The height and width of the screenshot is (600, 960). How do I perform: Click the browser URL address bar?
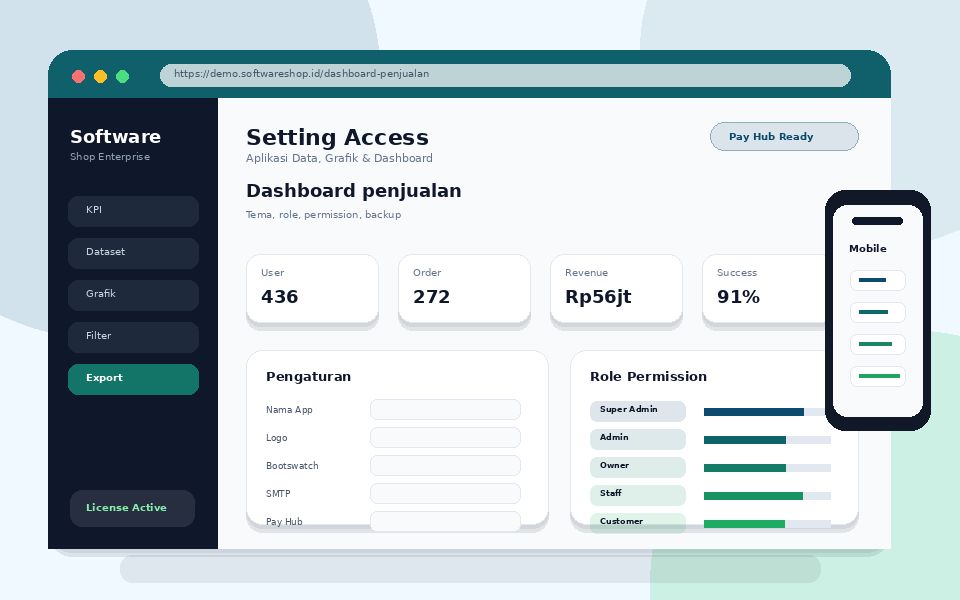click(505, 75)
